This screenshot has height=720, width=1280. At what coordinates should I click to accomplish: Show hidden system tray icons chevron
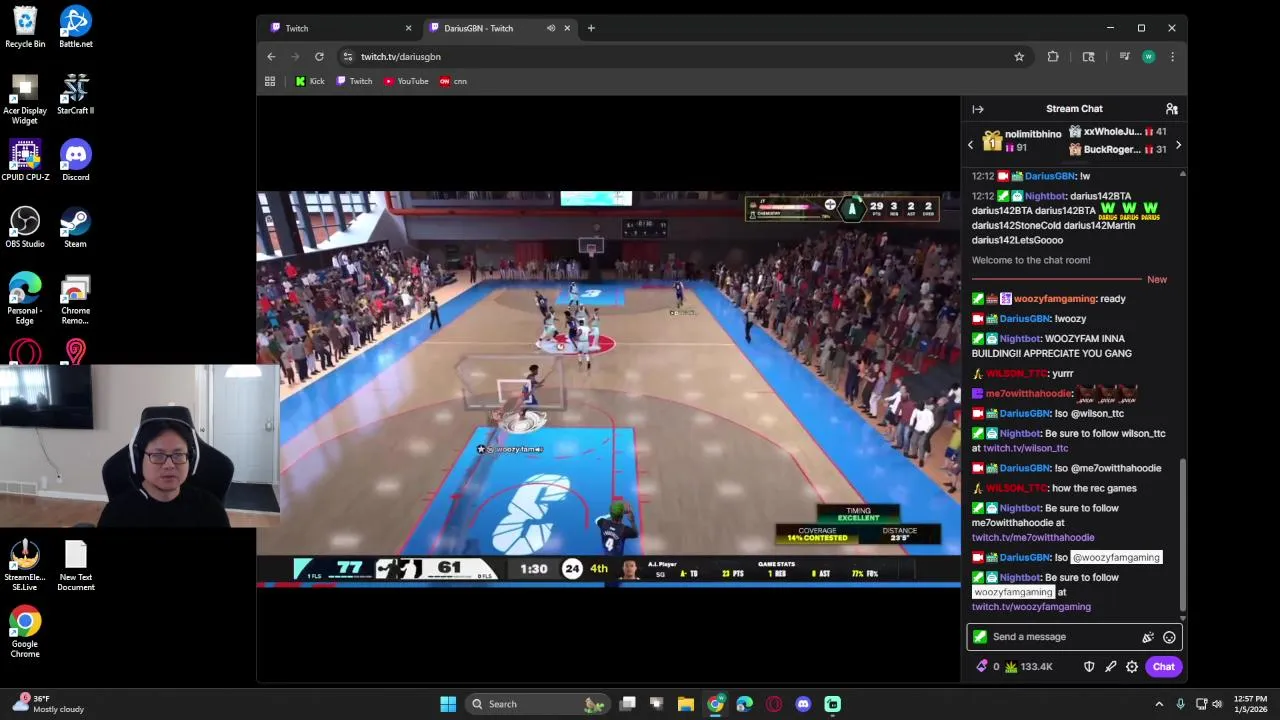click(1161, 704)
